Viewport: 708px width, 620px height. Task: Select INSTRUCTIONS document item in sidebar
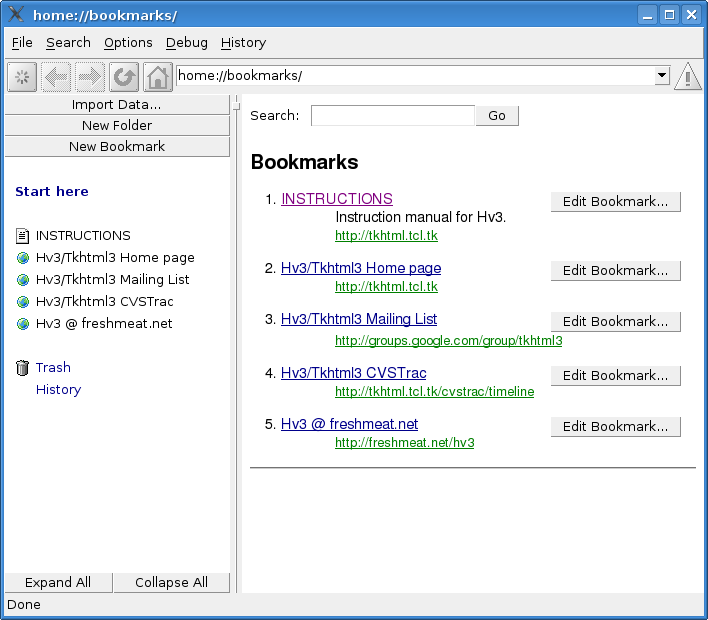pos(82,236)
